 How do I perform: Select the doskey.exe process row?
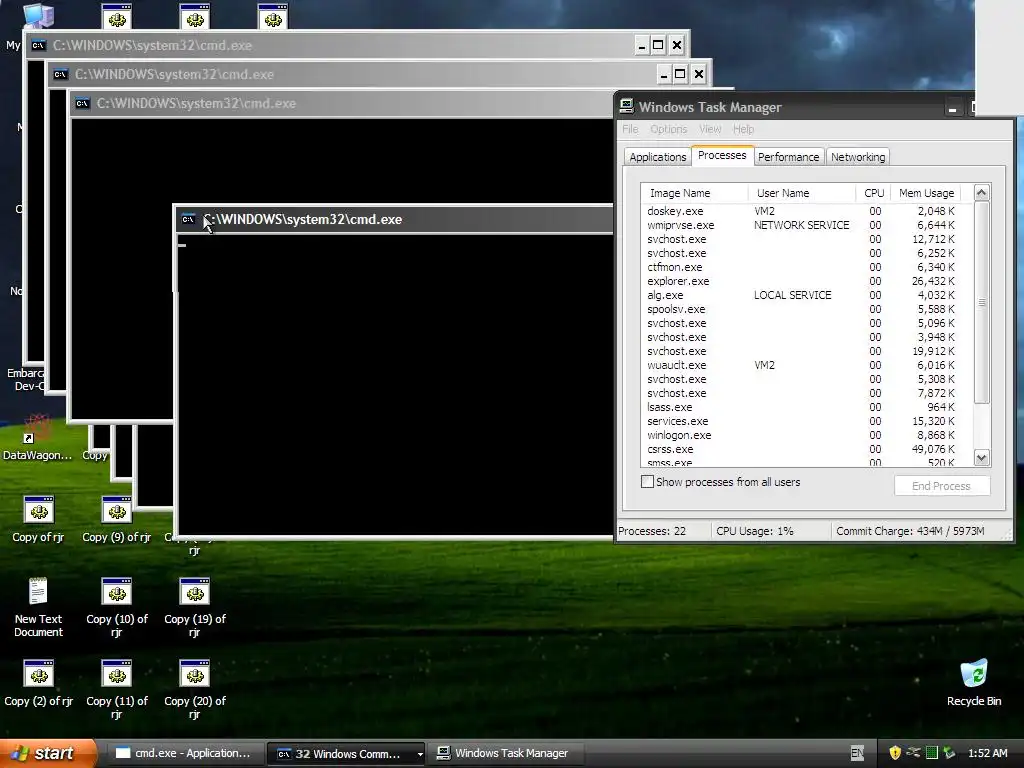(x=801, y=211)
